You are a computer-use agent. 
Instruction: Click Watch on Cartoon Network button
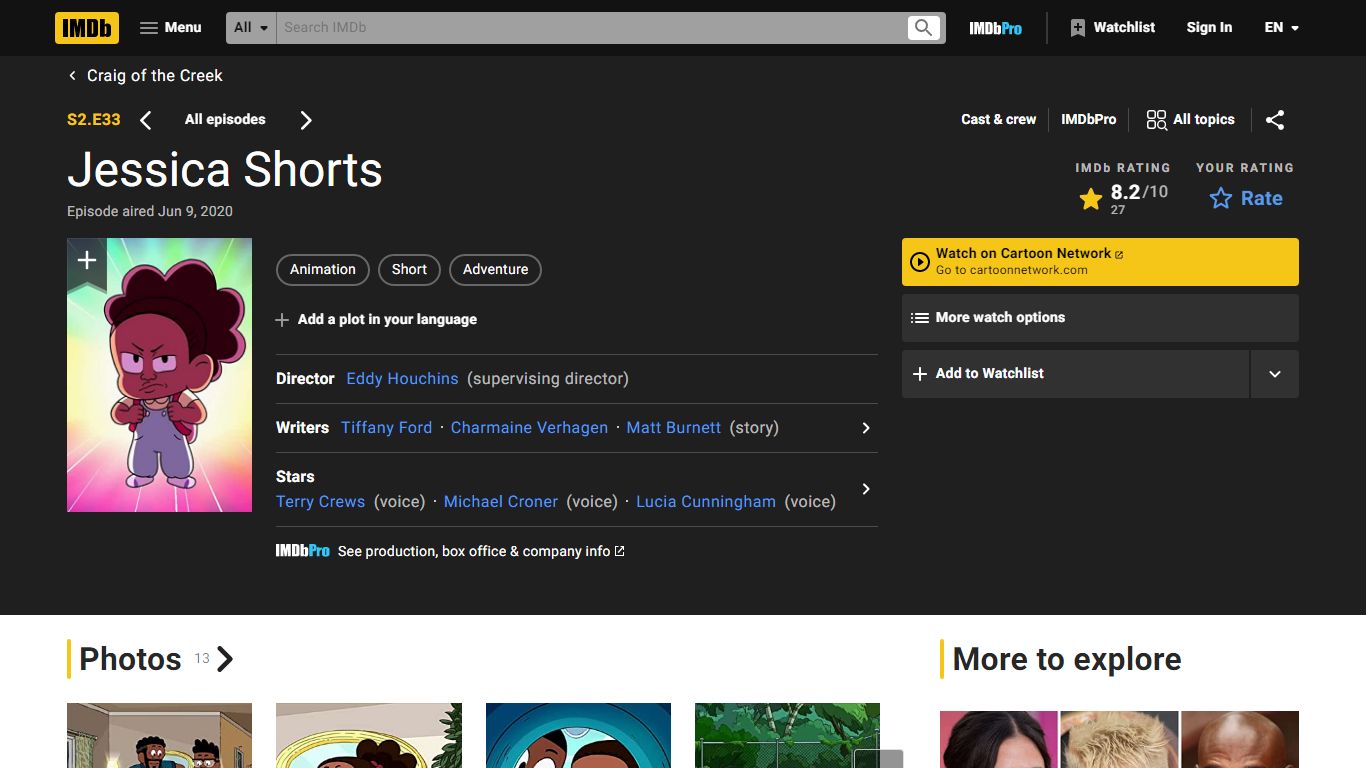tap(1100, 262)
